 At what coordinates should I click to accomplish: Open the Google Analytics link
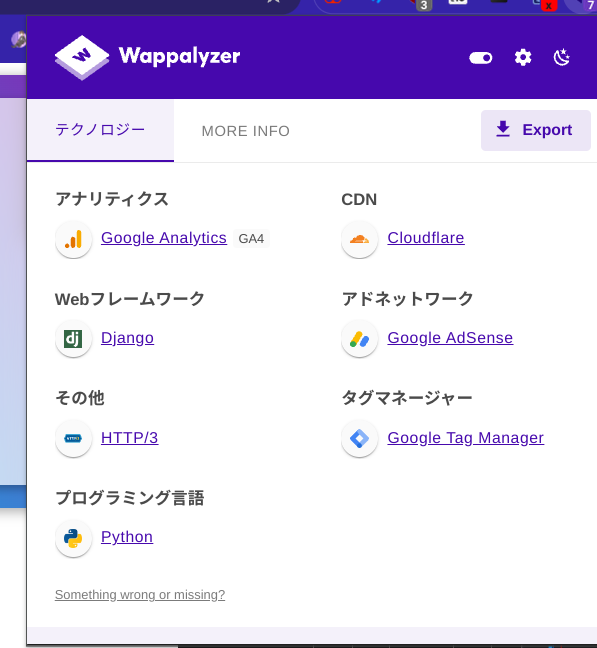point(164,238)
